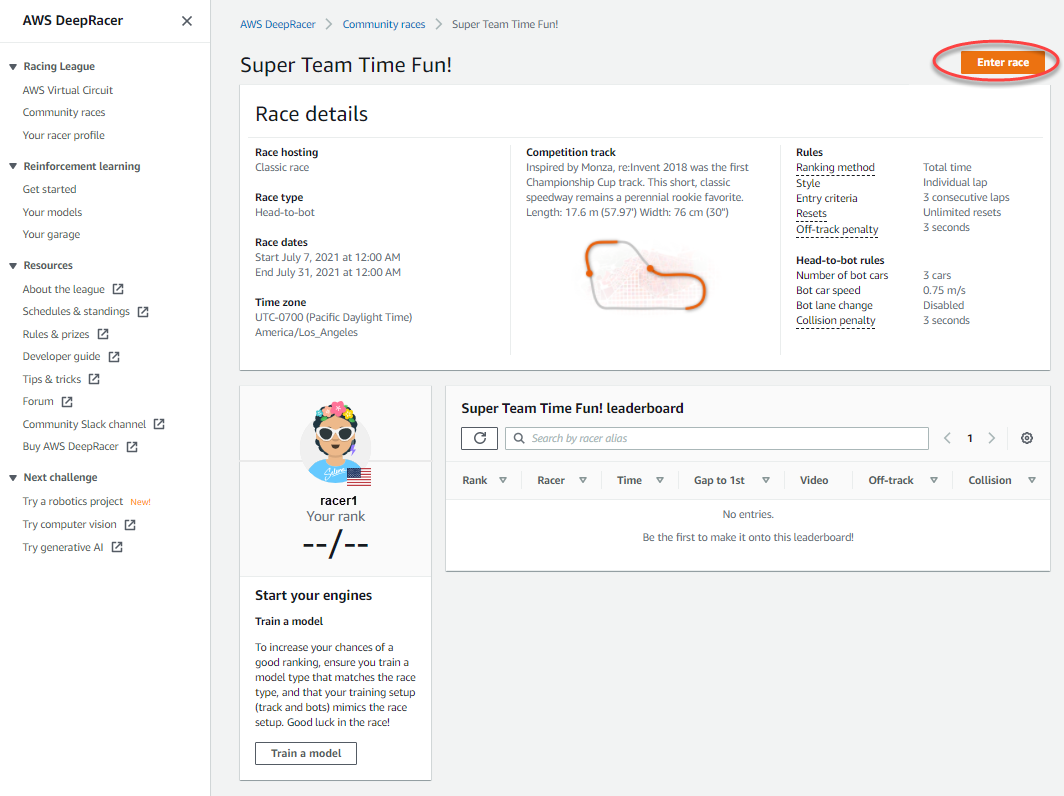Sort leaderboard by Rank column arrow

(503, 481)
